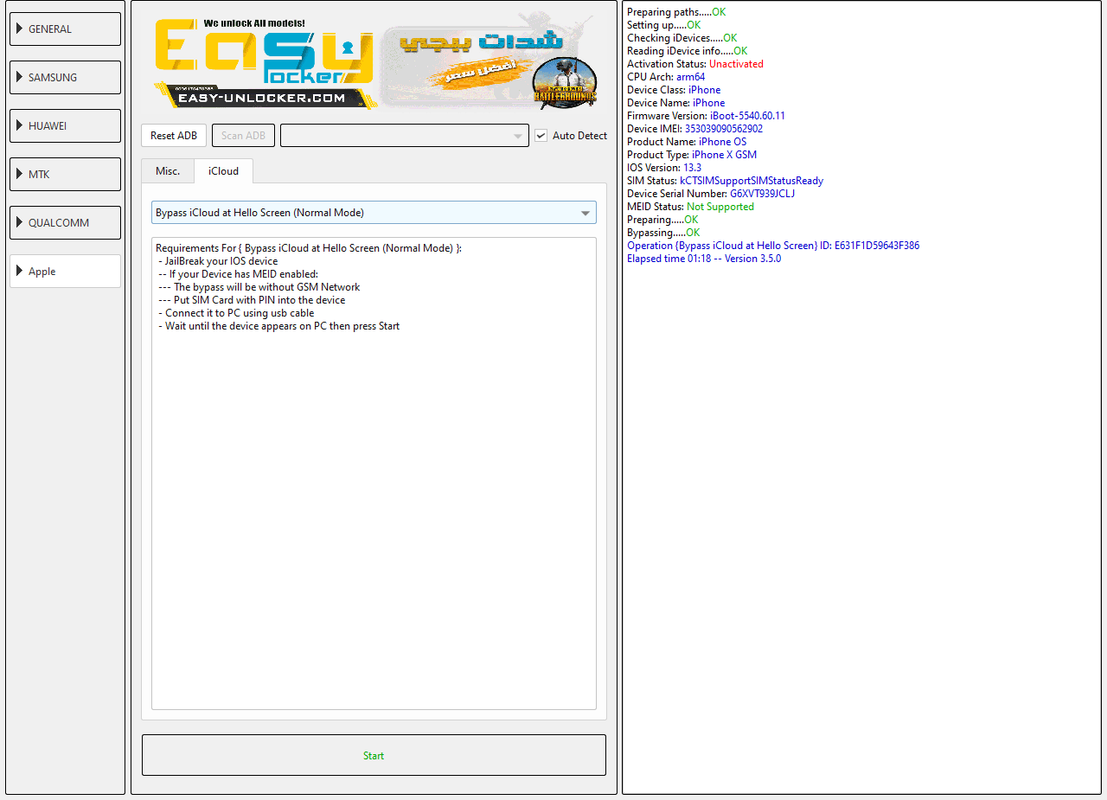
Task: Open the Apple section
Action: pyautogui.click(x=65, y=271)
